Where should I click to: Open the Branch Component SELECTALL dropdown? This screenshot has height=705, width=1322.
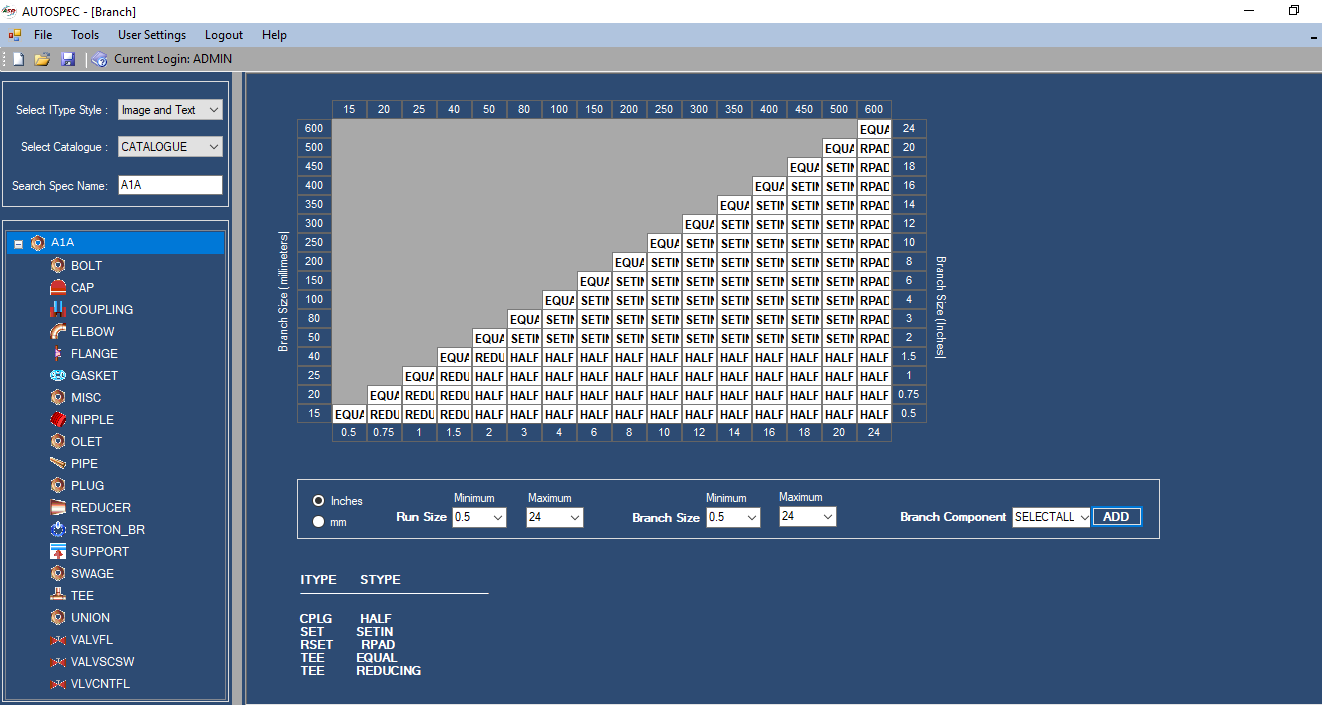click(1051, 517)
